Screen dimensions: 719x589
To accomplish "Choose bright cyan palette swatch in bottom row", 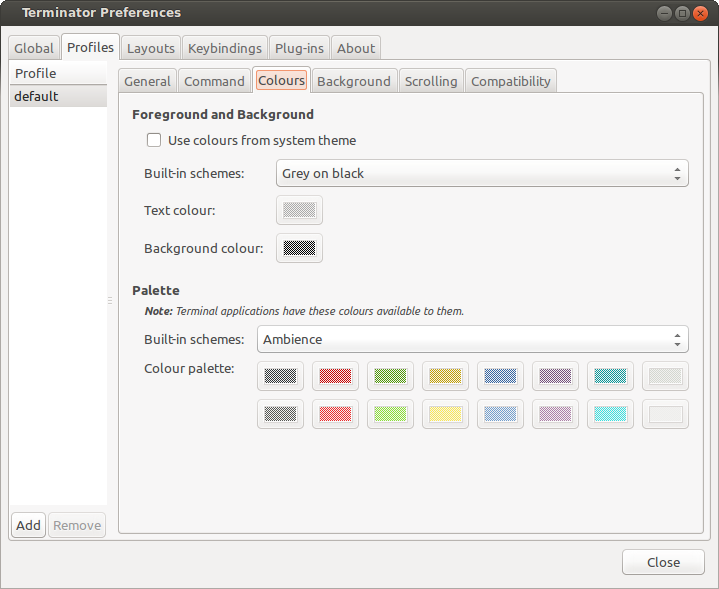I will [610, 414].
